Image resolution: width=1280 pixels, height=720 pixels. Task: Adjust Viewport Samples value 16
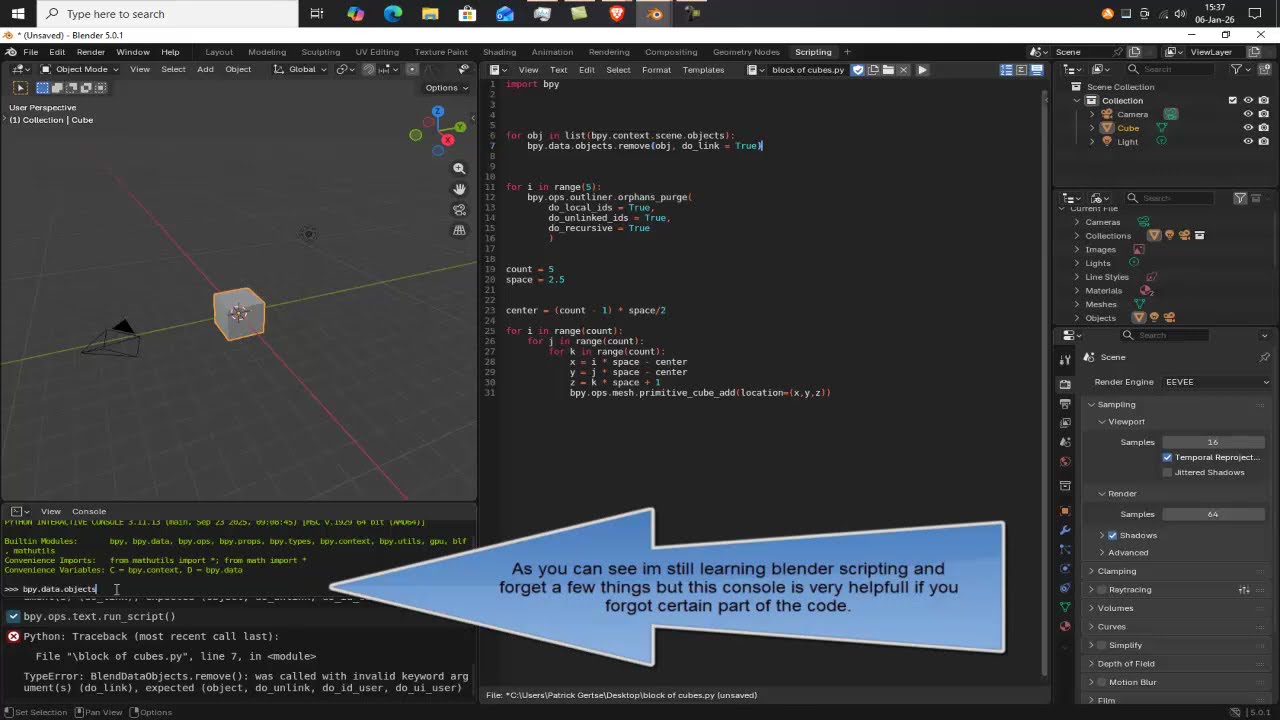click(x=1213, y=442)
